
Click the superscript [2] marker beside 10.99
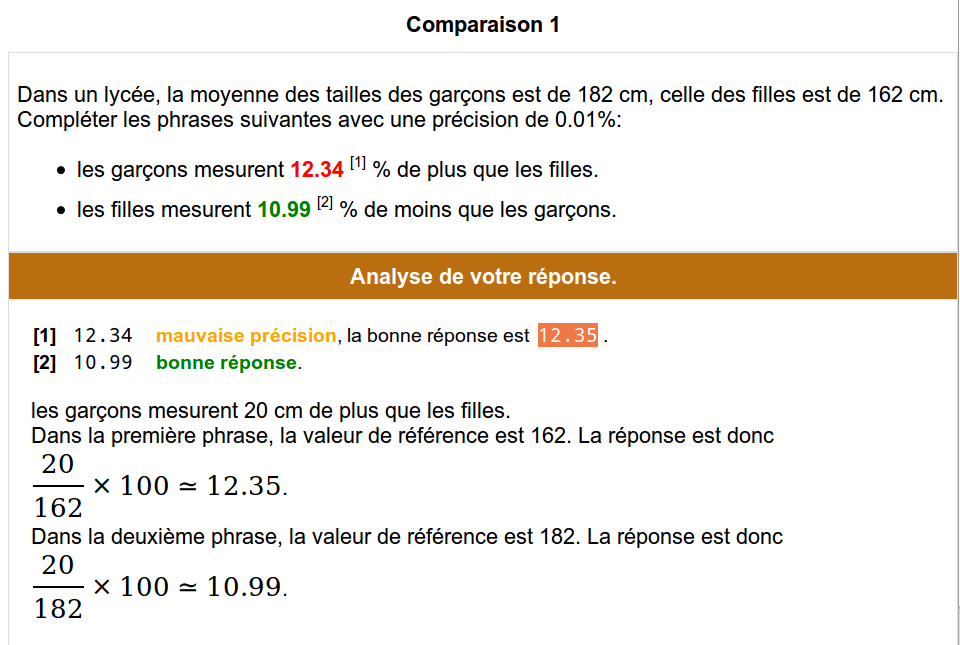click(x=325, y=203)
